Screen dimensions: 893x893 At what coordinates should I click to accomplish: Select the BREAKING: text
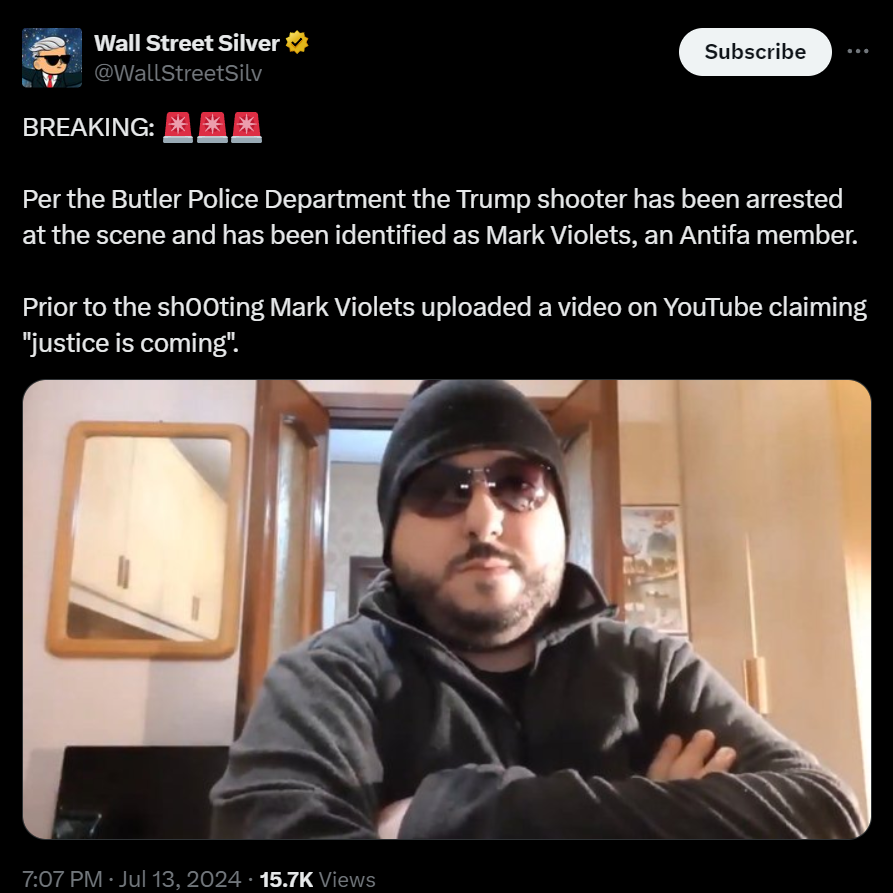[88, 127]
